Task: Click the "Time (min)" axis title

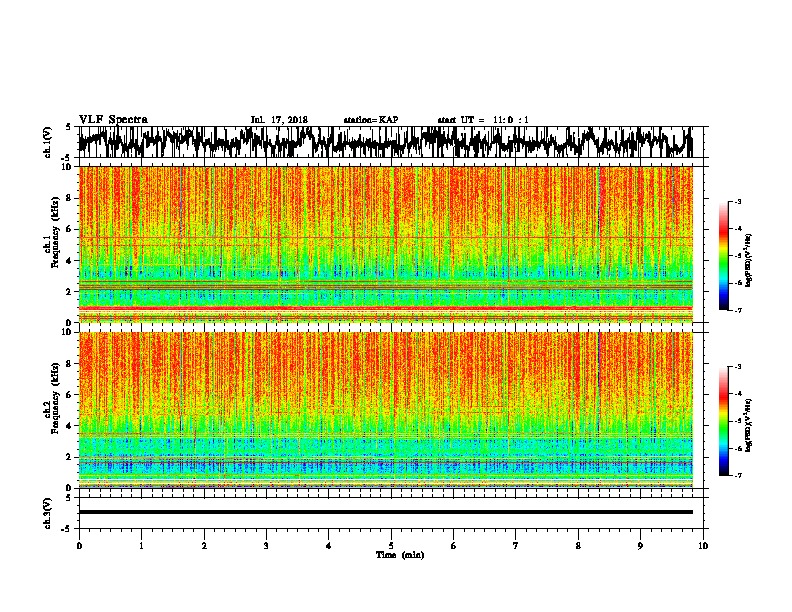Action: (x=400, y=555)
